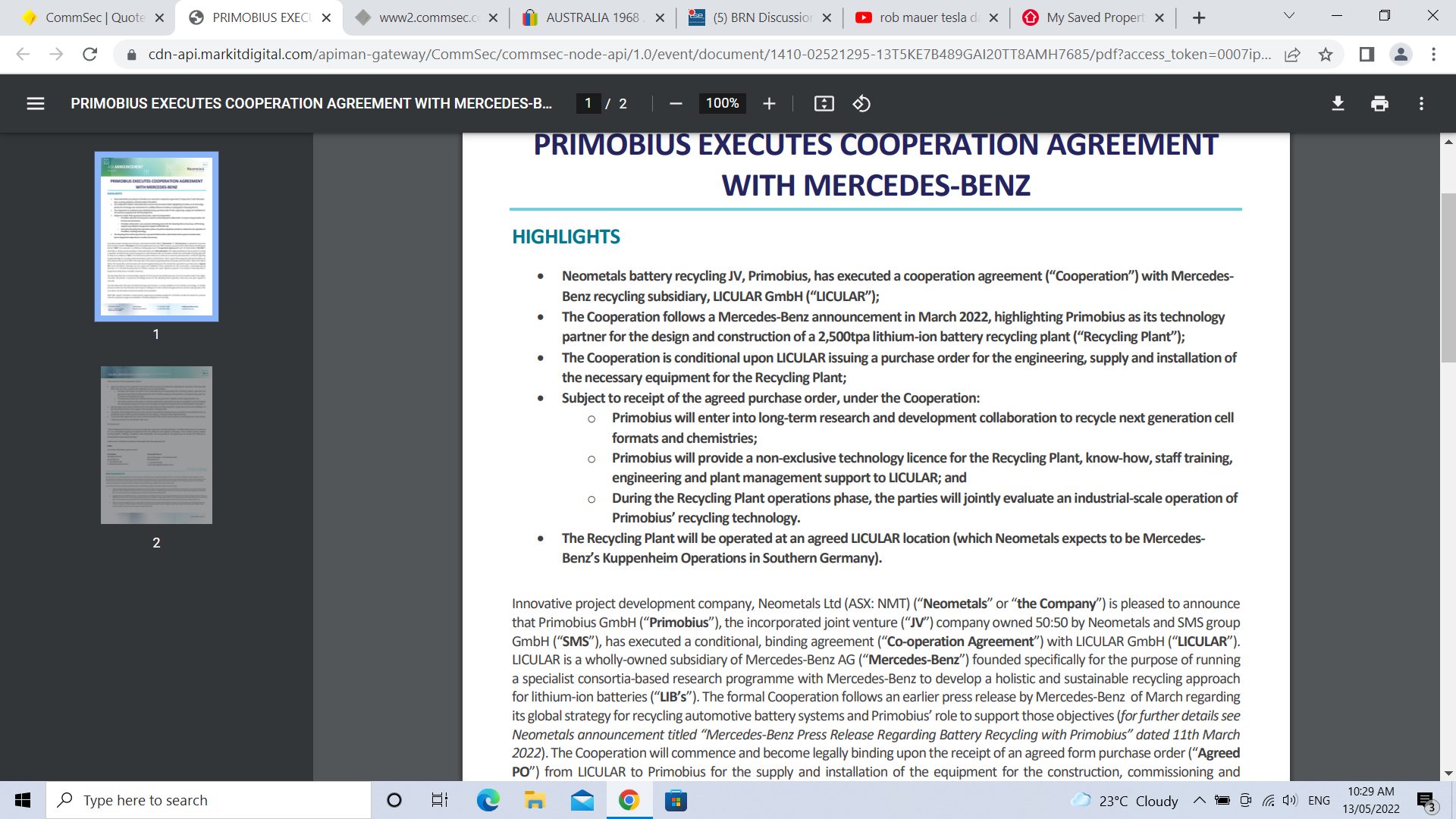
Task: Launch Microsoft Edge from taskbar
Action: pyautogui.click(x=488, y=800)
